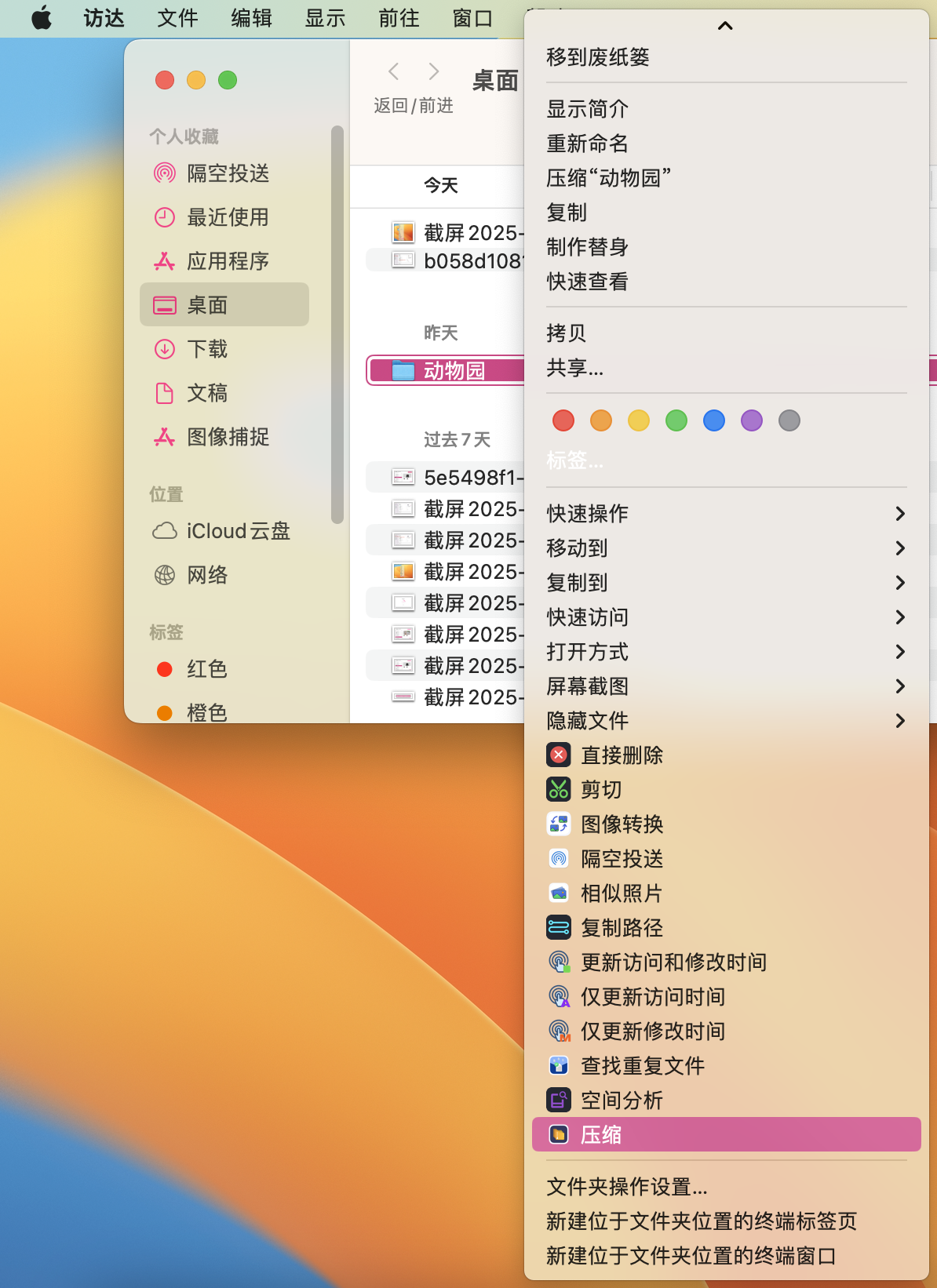Screen dimensions: 937x1288
Task: Open the Apple menu
Action: (x=42, y=18)
